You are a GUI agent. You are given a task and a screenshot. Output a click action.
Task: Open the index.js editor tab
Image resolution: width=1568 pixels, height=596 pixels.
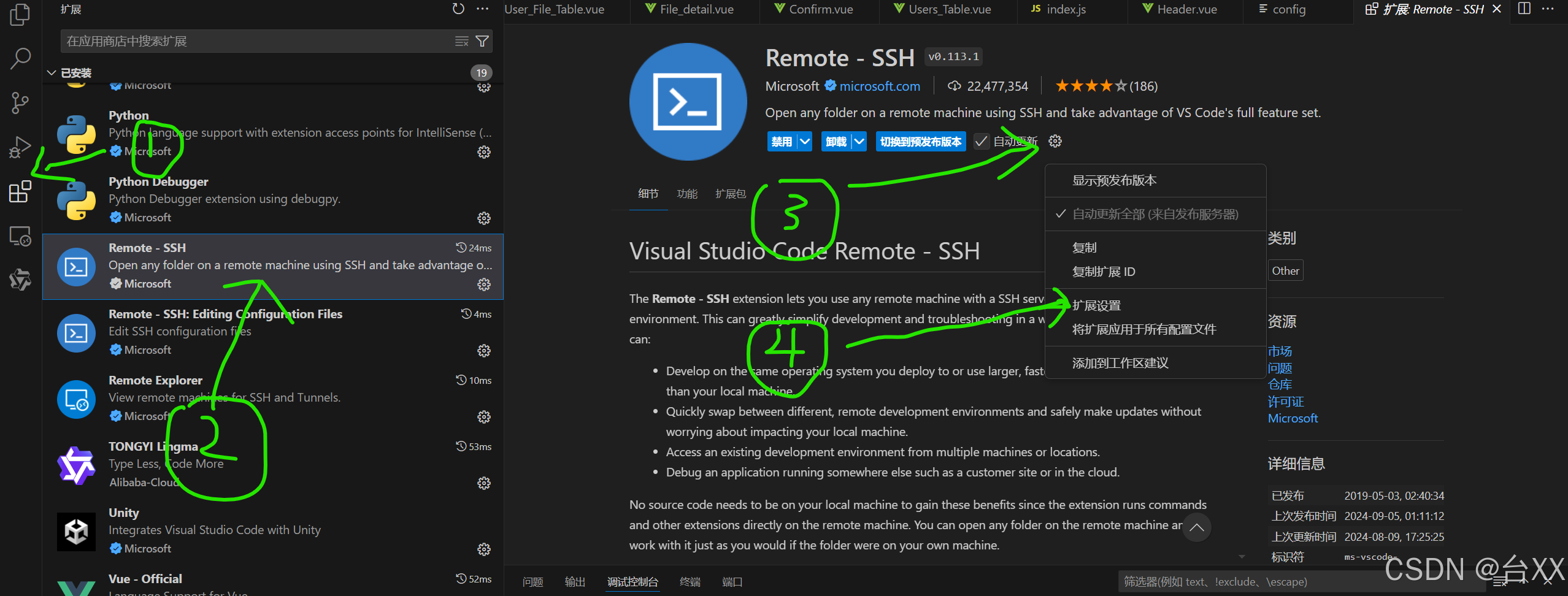click(x=1072, y=9)
